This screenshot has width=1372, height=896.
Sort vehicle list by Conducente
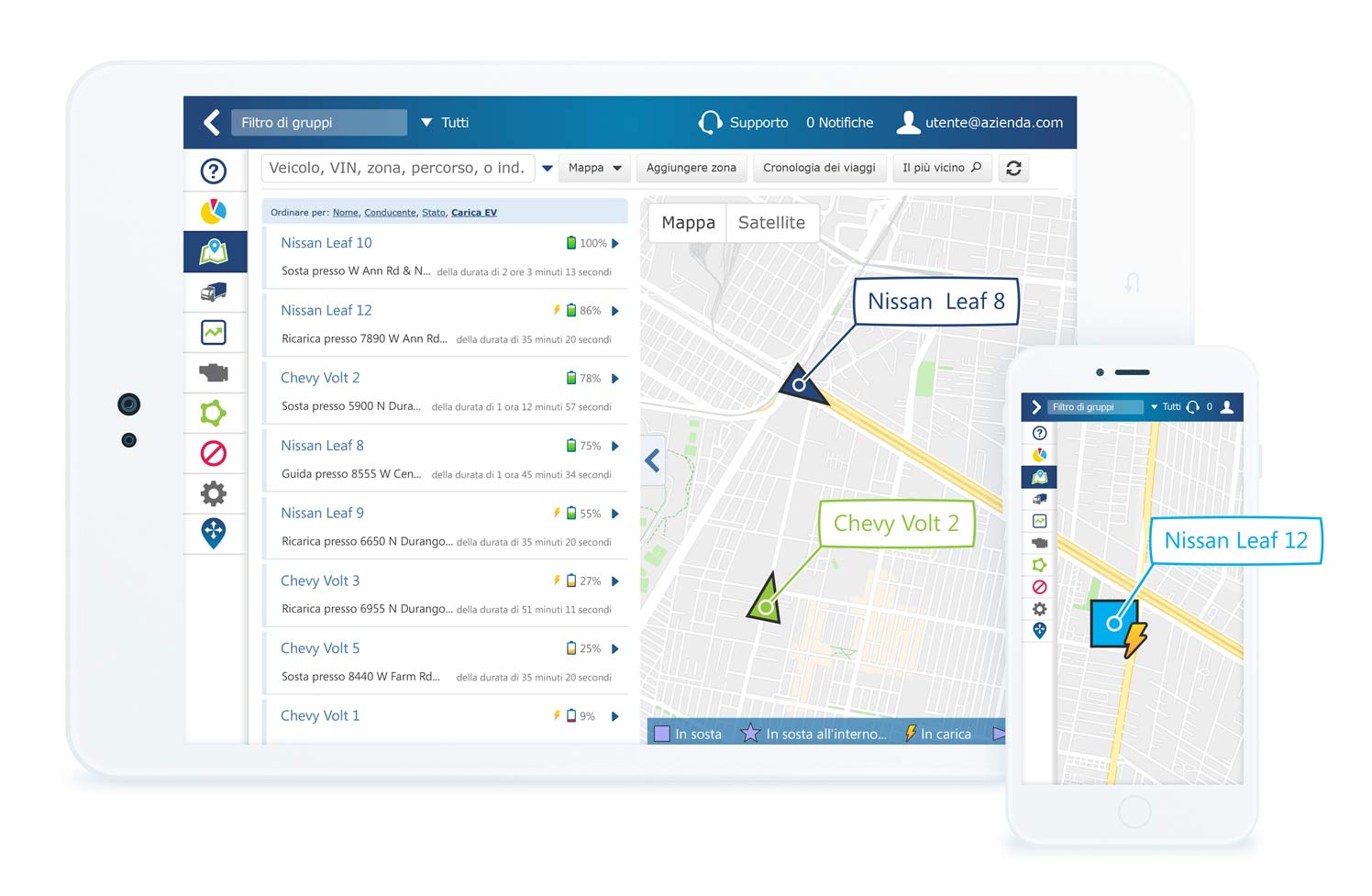tap(390, 212)
